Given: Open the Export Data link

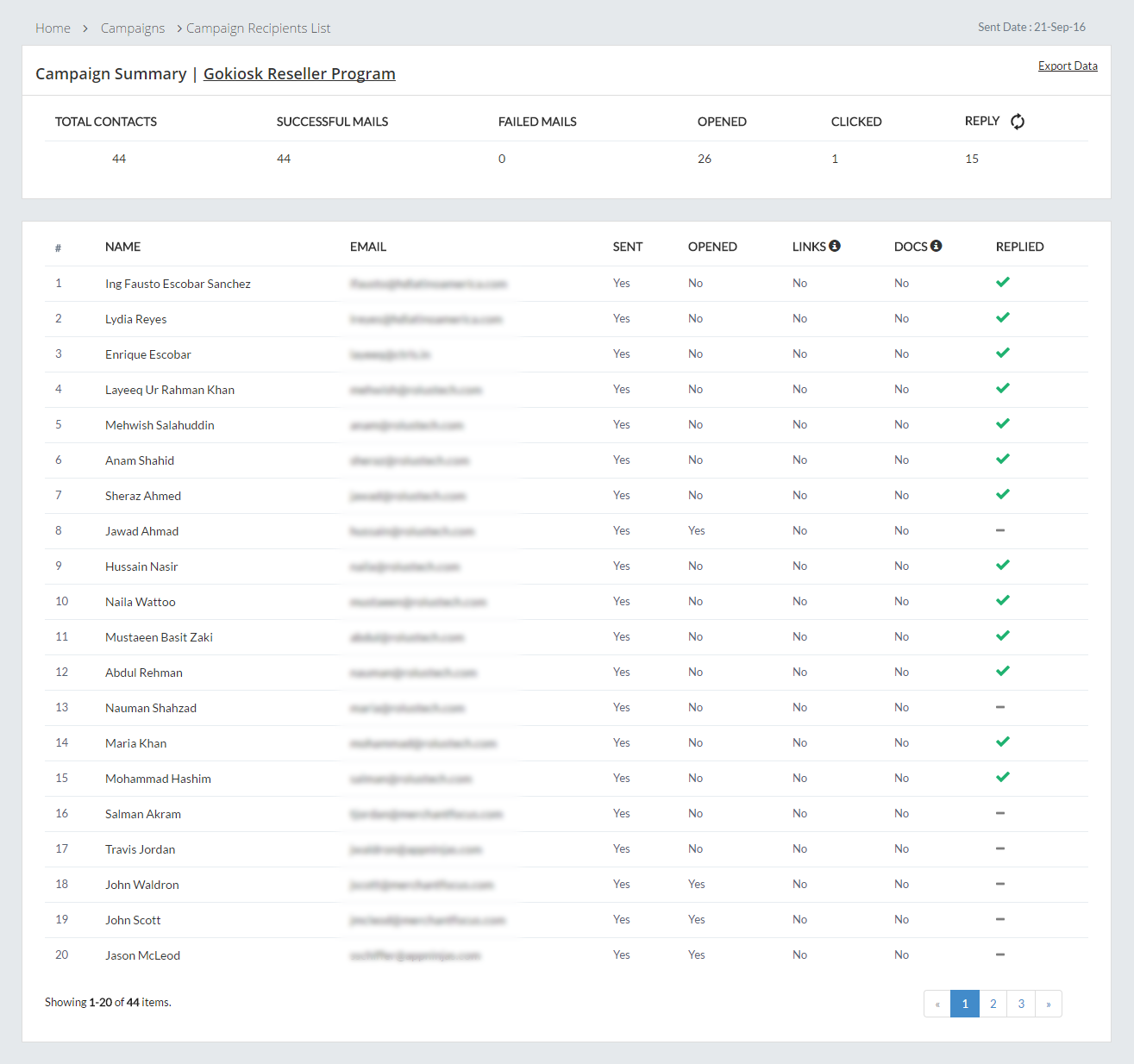Looking at the screenshot, I should click(1068, 66).
